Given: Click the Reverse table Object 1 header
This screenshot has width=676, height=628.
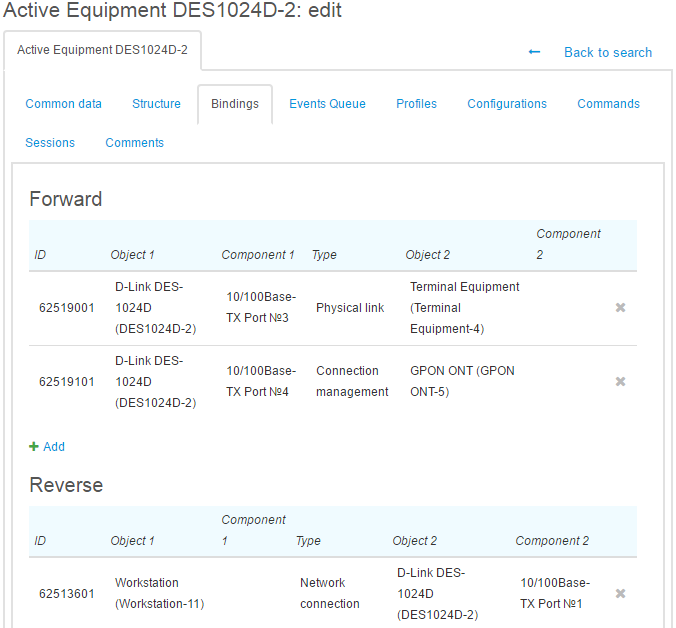Looking at the screenshot, I should pos(132,541).
